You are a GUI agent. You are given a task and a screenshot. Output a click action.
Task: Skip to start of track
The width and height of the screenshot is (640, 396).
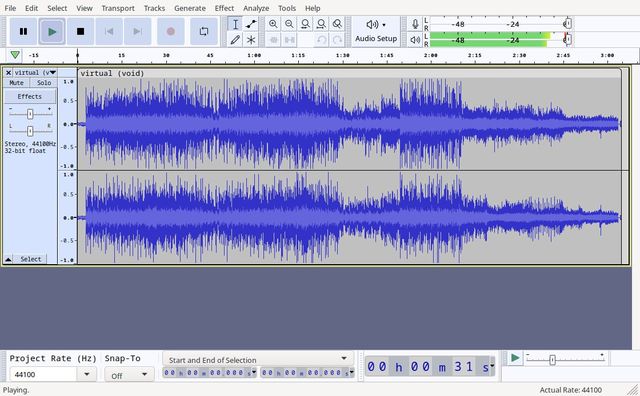pyautogui.click(x=109, y=31)
